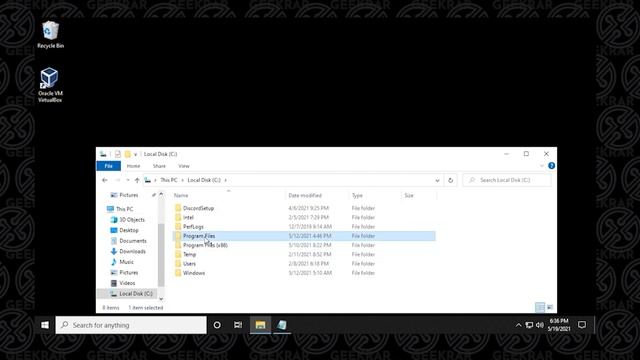Launch Oracle VM VirtualBox shortcut
Image resolution: width=640 pixels, height=360 pixels.
coord(50,85)
